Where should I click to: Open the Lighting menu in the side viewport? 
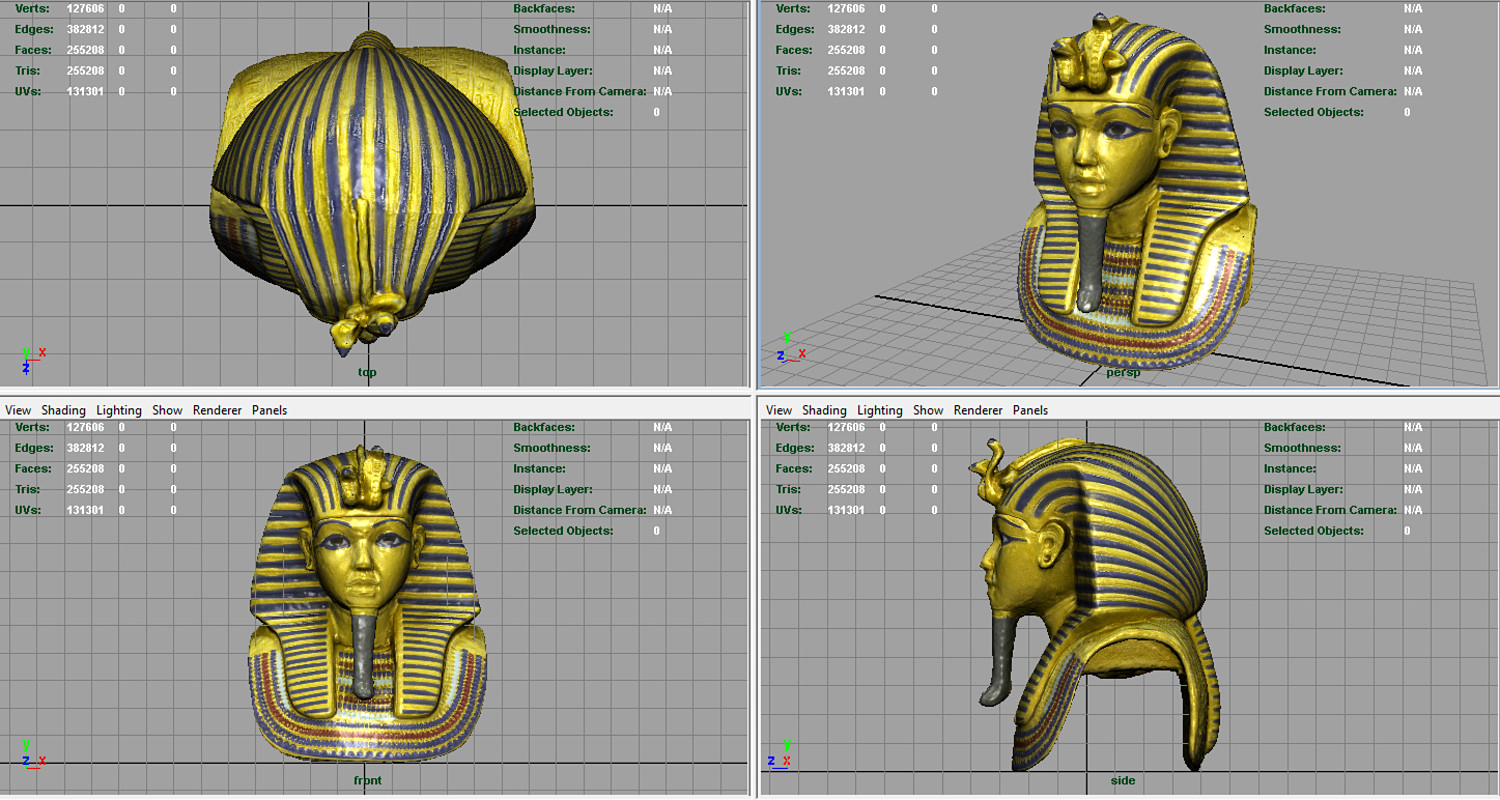(x=880, y=410)
